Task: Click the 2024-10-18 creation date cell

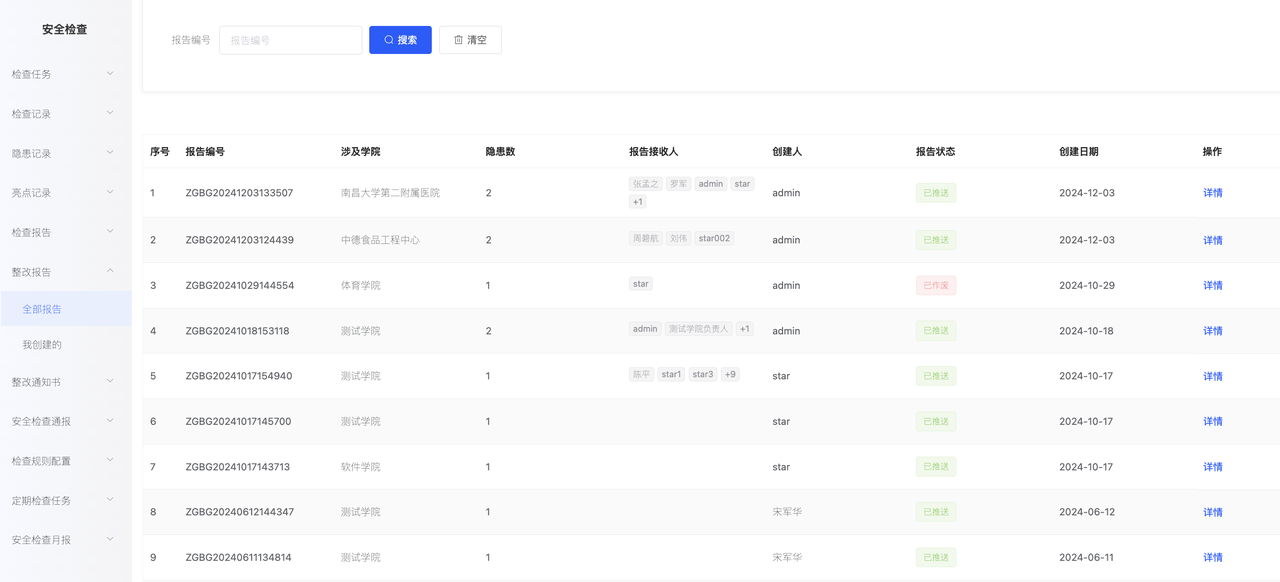Action: coord(1086,331)
